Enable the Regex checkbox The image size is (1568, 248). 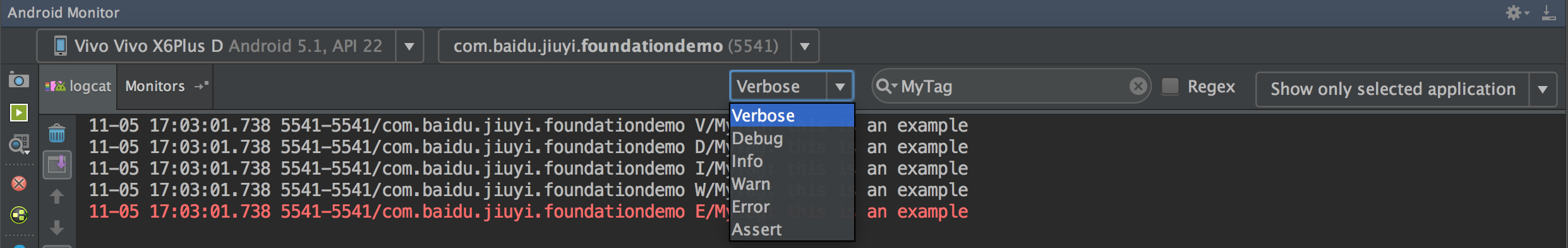click(1170, 86)
